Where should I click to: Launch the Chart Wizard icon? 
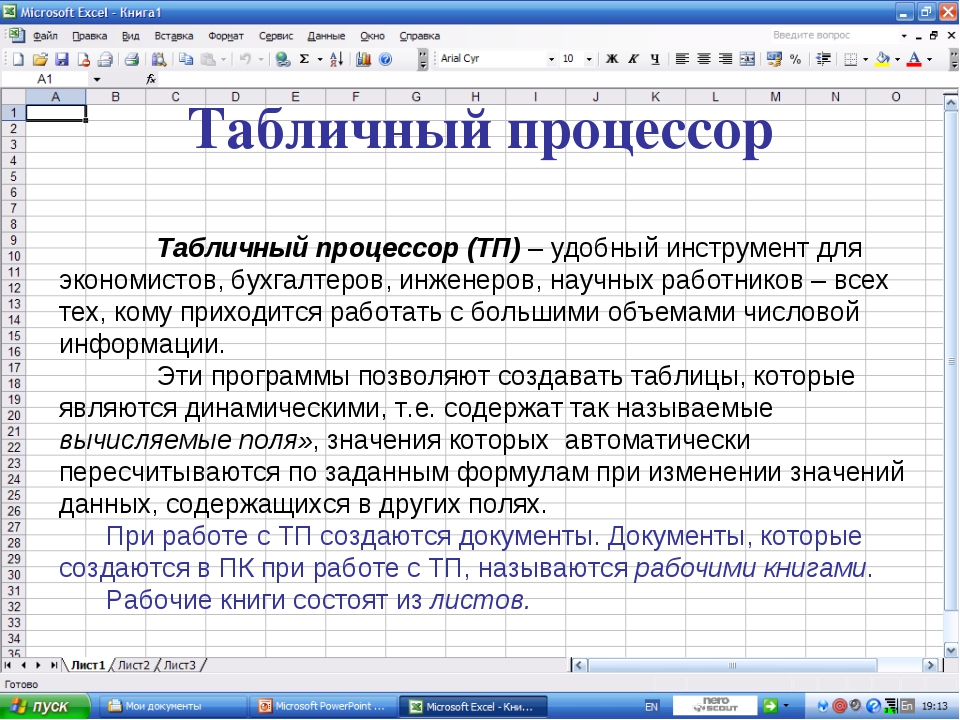363,59
